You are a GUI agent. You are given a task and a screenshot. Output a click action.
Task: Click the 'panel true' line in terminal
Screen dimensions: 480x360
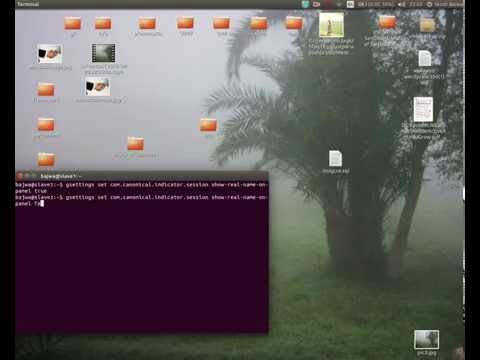pos(31,191)
